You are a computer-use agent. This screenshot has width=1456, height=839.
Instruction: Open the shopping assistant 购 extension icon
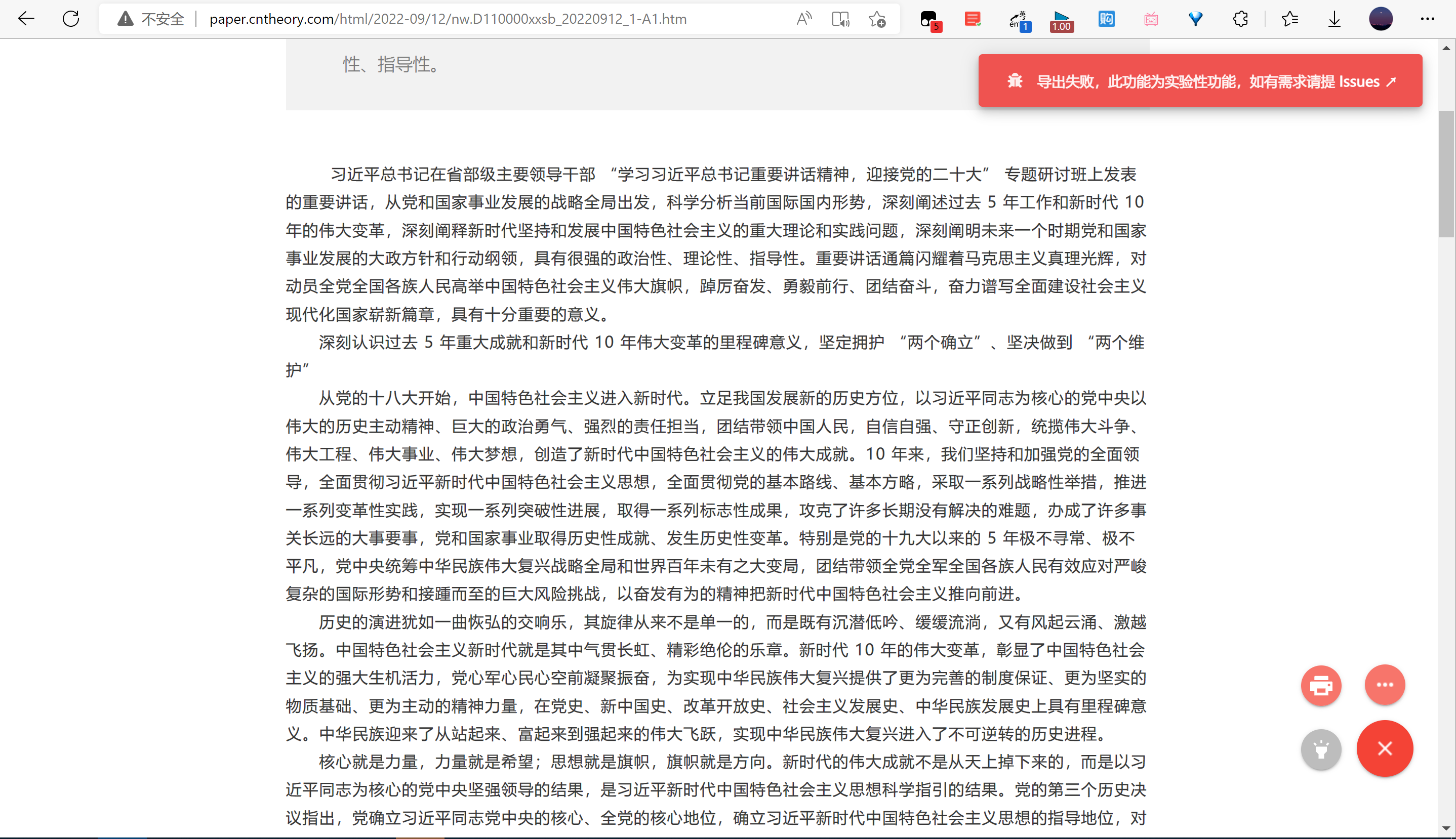(1106, 18)
